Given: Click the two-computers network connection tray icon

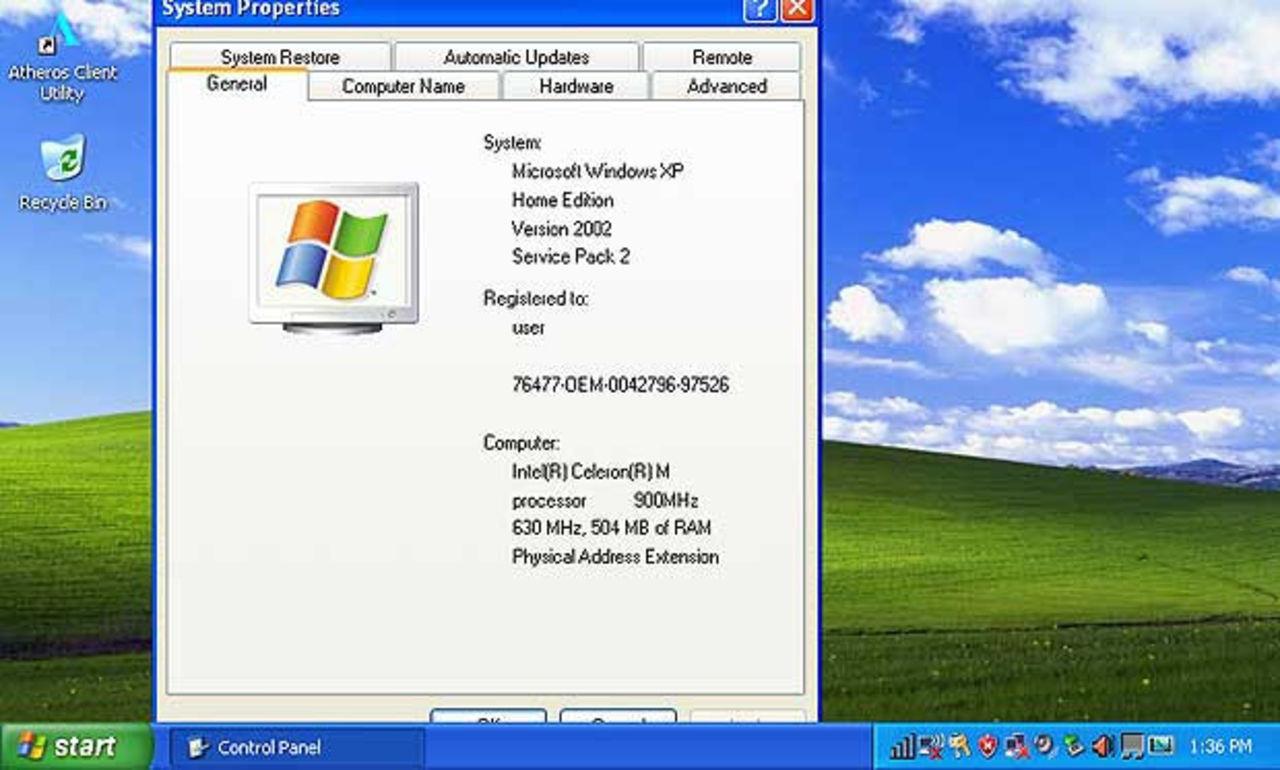Looking at the screenshot, I should (x=1017, y=746).
